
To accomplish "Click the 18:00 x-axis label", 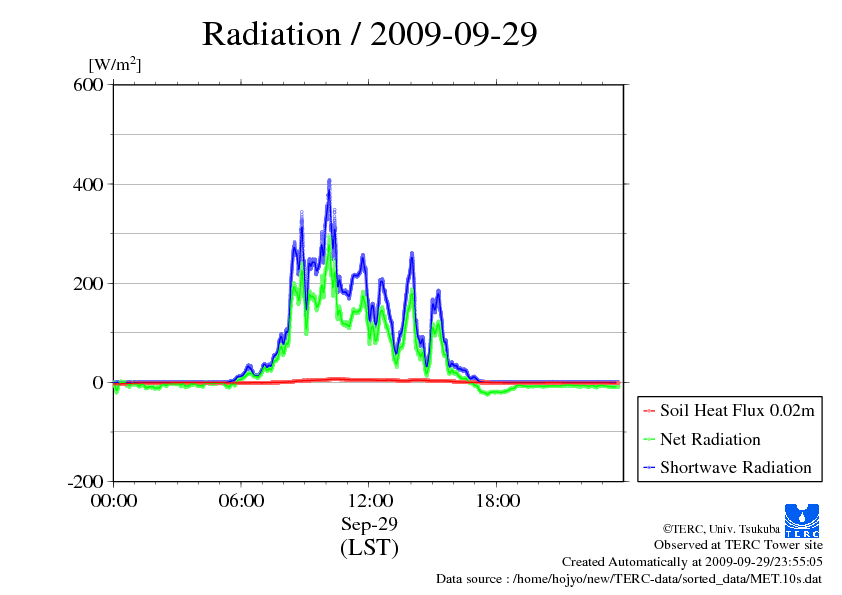I will tap(497, 501).
